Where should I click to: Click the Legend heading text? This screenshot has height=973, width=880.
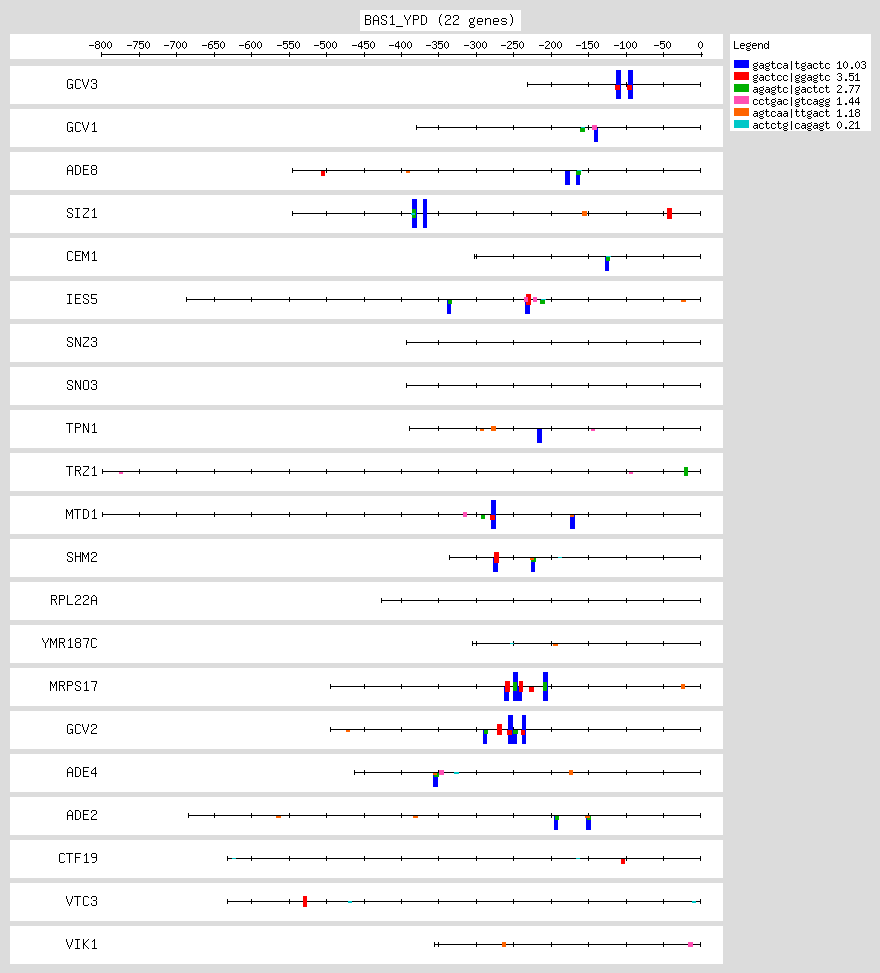click(750, 46)
